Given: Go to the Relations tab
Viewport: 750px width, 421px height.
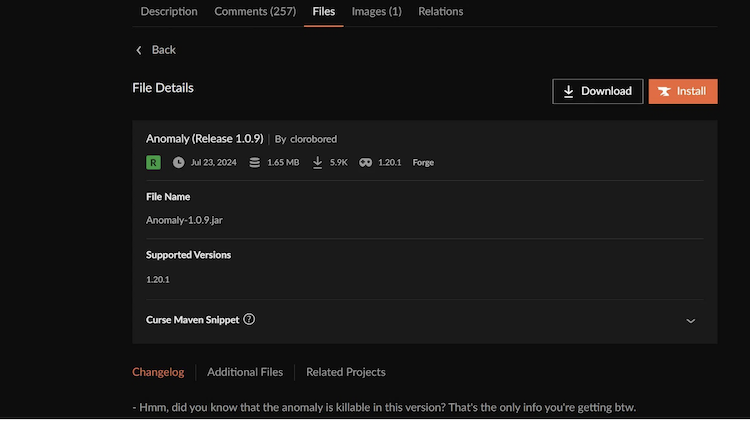Looking at the screenshot, I should 440,12.
